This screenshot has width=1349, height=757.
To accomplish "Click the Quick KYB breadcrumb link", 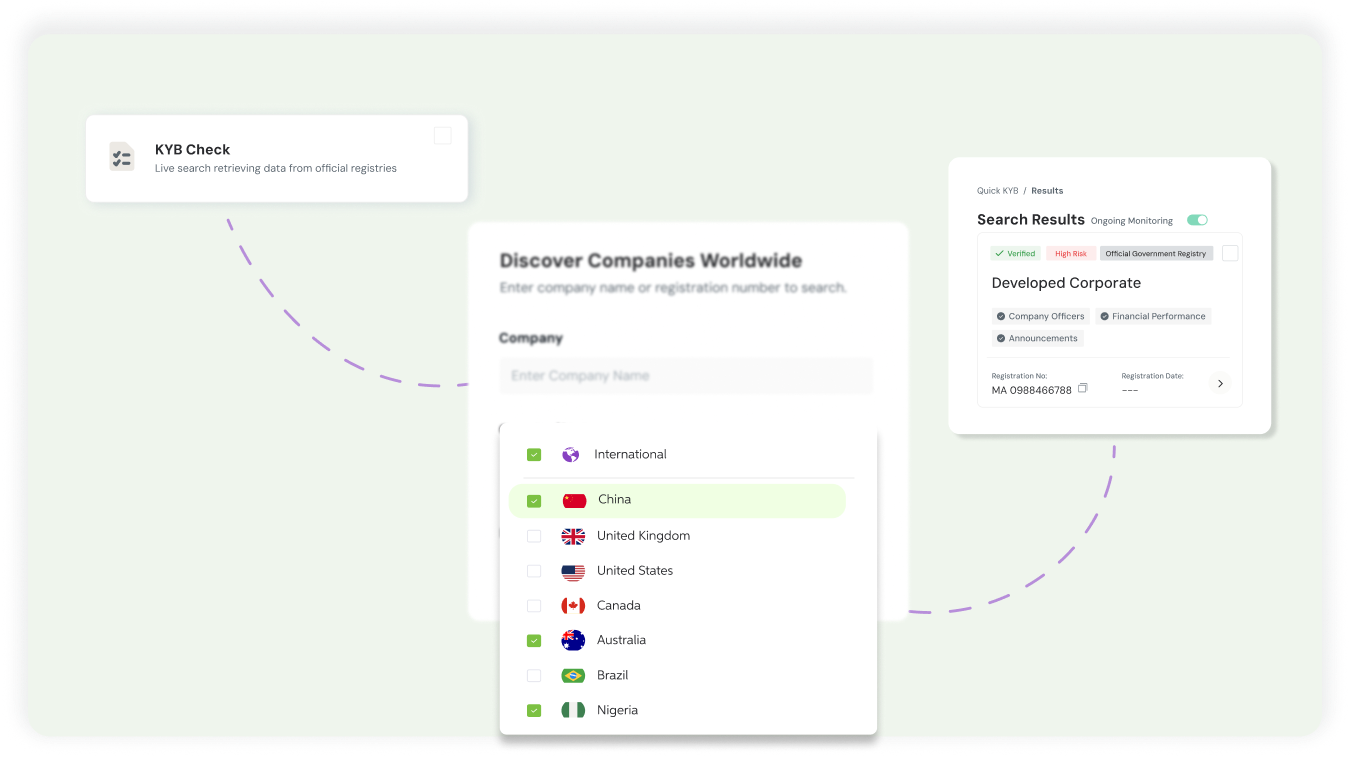I will click(x=997, y=190).
